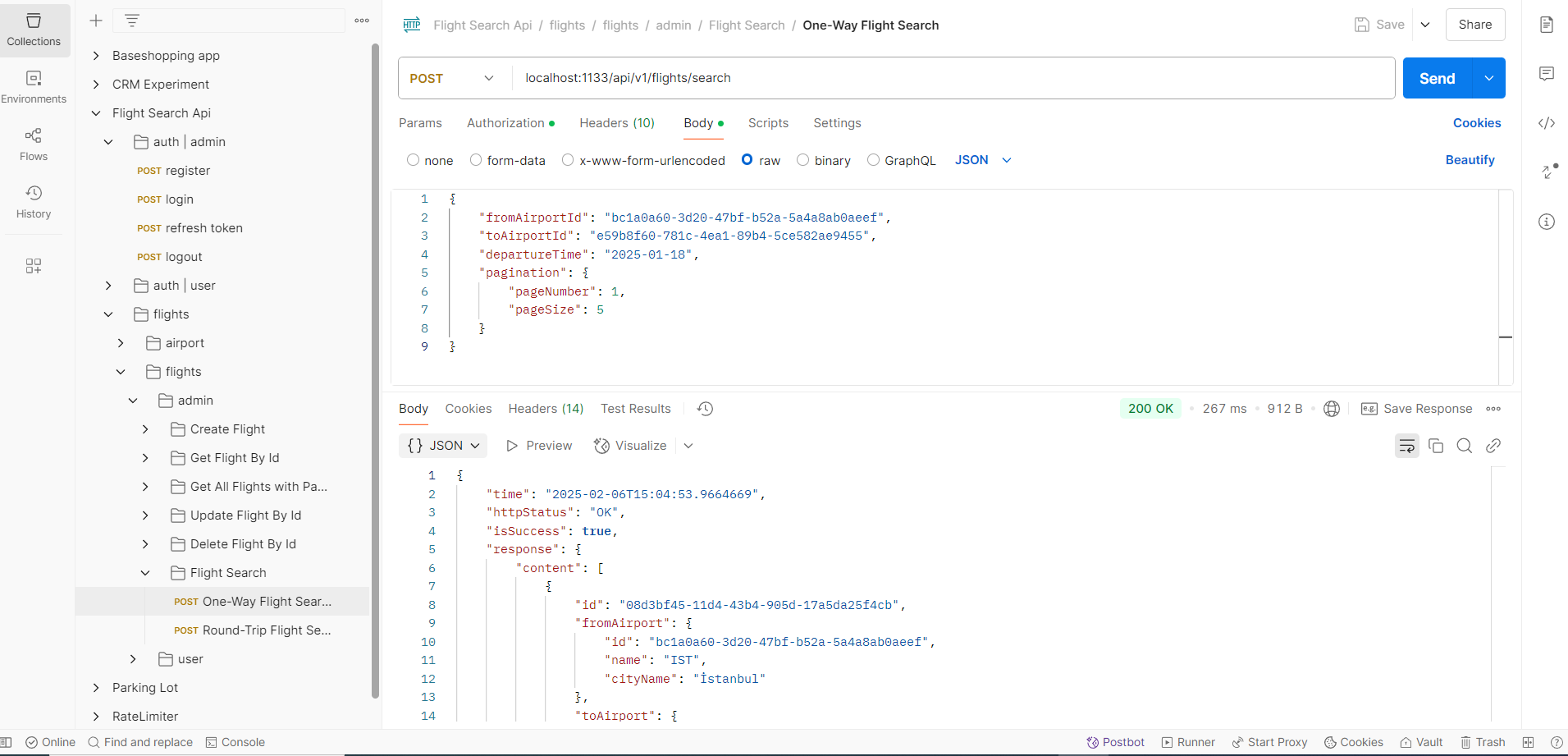
Task: Expand the airport folder
Action: pyautogui.click(x=121, y=343)
